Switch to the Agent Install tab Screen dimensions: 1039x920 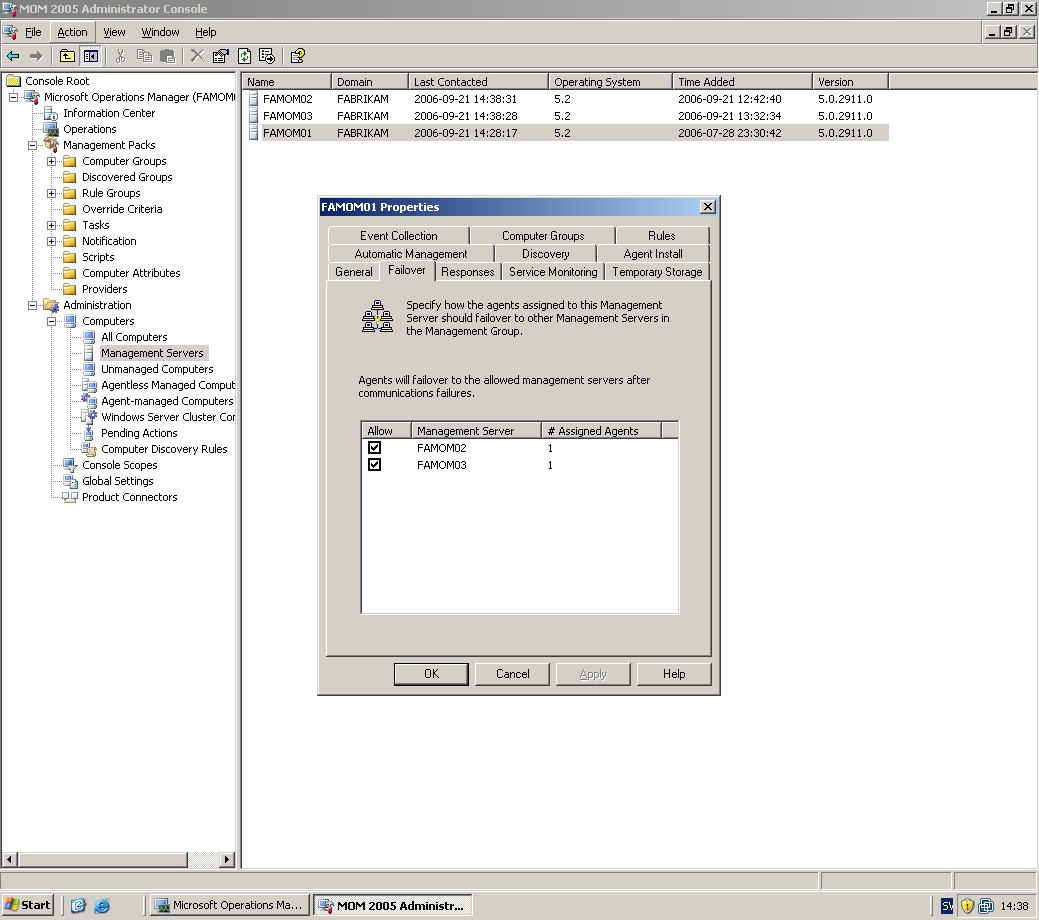point(653,254)
